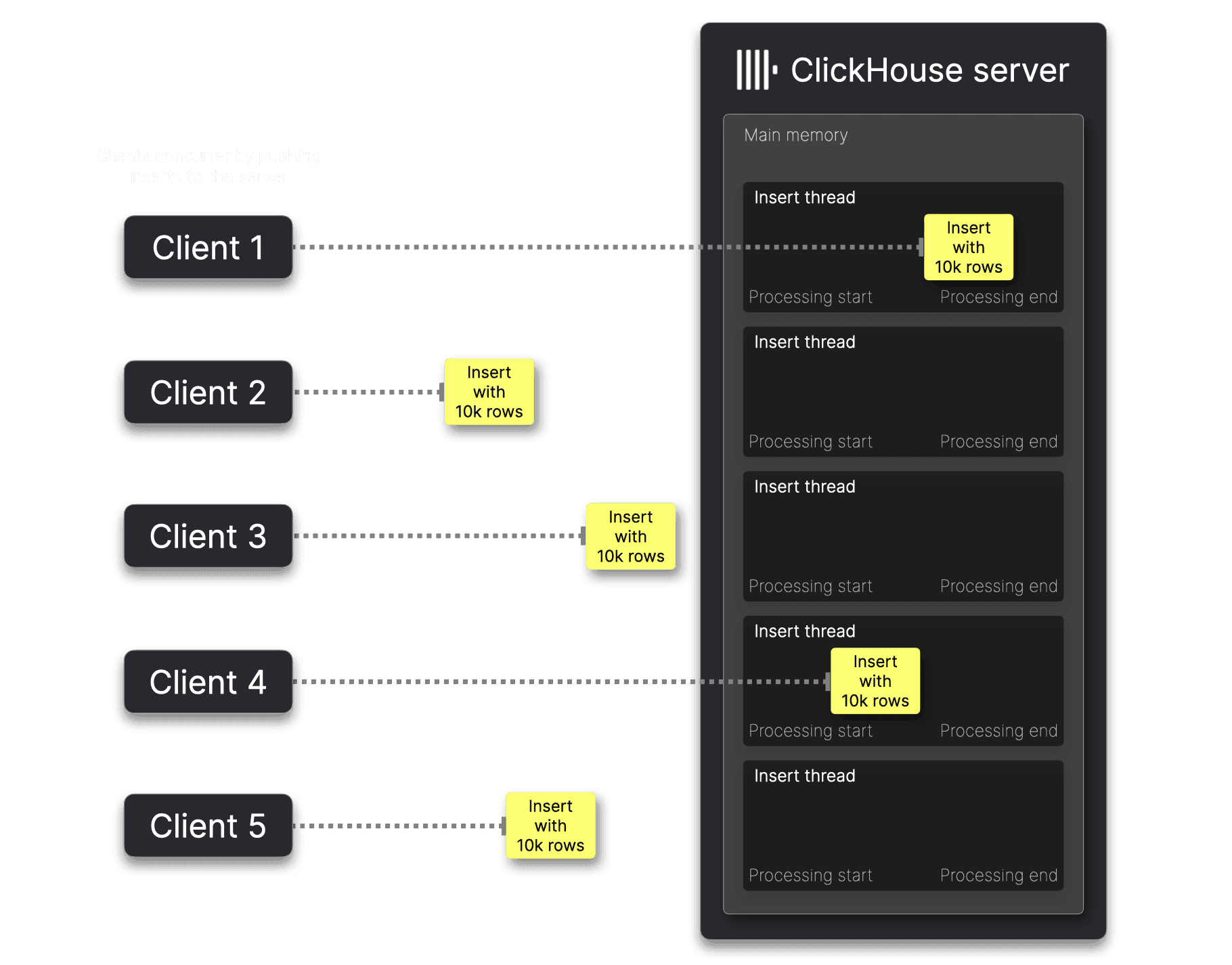1232x965 pixels.
Task: Select the fifth Insert thread label
Action: [805, 776]
